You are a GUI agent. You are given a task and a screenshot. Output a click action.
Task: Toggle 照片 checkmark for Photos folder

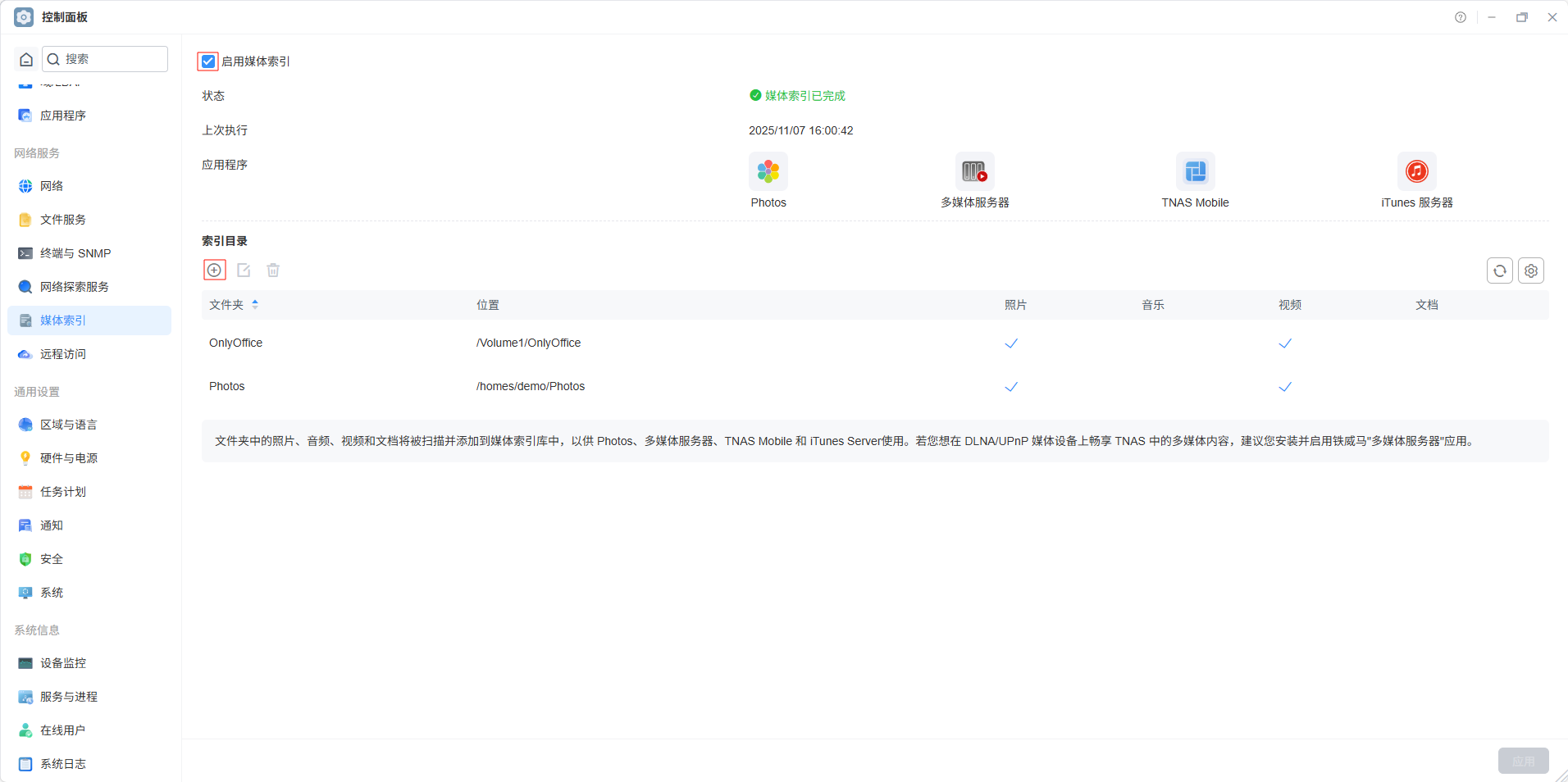1011,387
